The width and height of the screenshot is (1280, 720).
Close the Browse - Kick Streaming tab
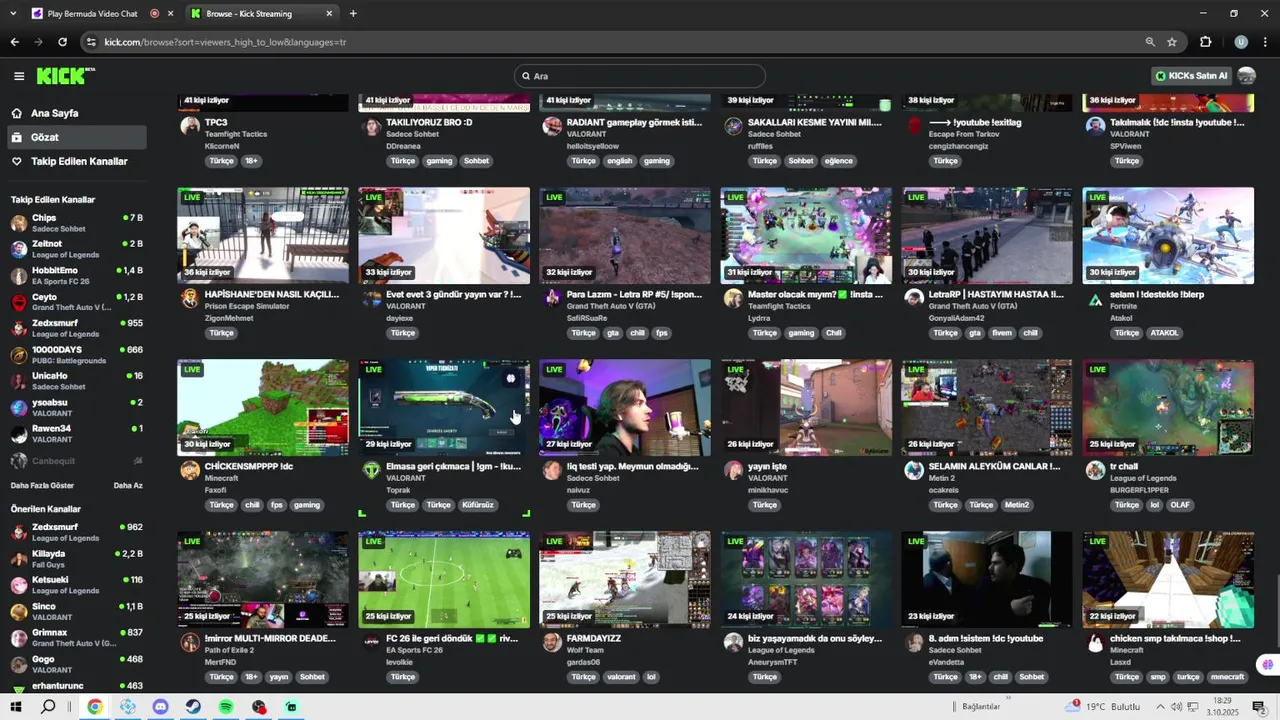click(330, 14)
